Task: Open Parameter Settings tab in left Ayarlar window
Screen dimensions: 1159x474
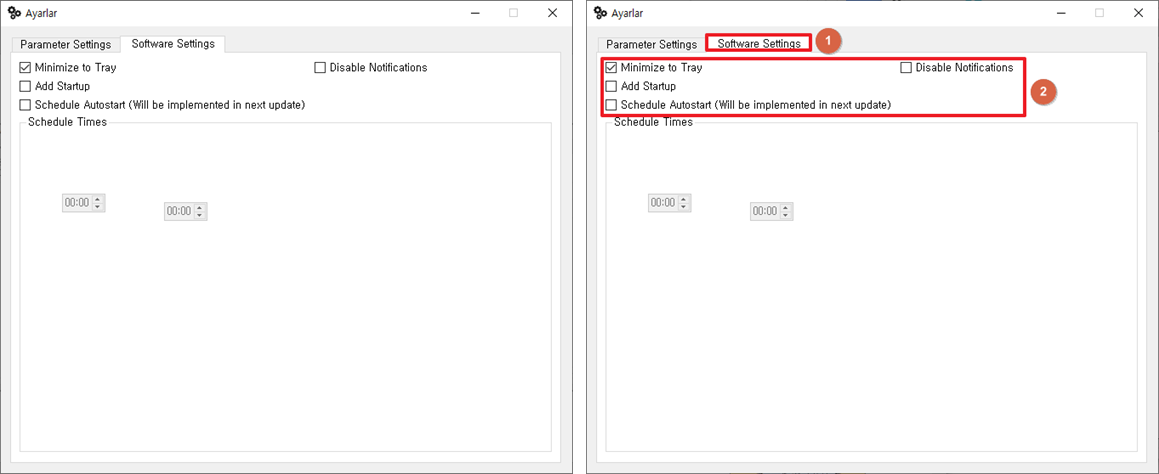Action: pyautogui.click(x=66, y=44)
